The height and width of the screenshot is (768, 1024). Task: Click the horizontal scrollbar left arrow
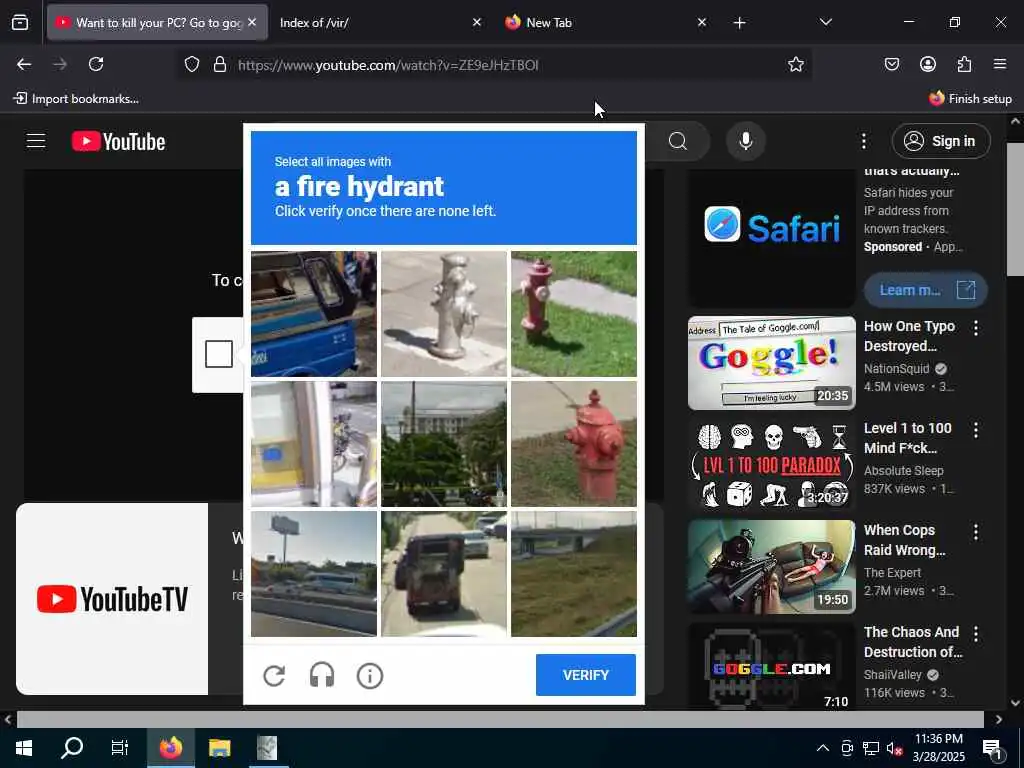click(7, 719)
